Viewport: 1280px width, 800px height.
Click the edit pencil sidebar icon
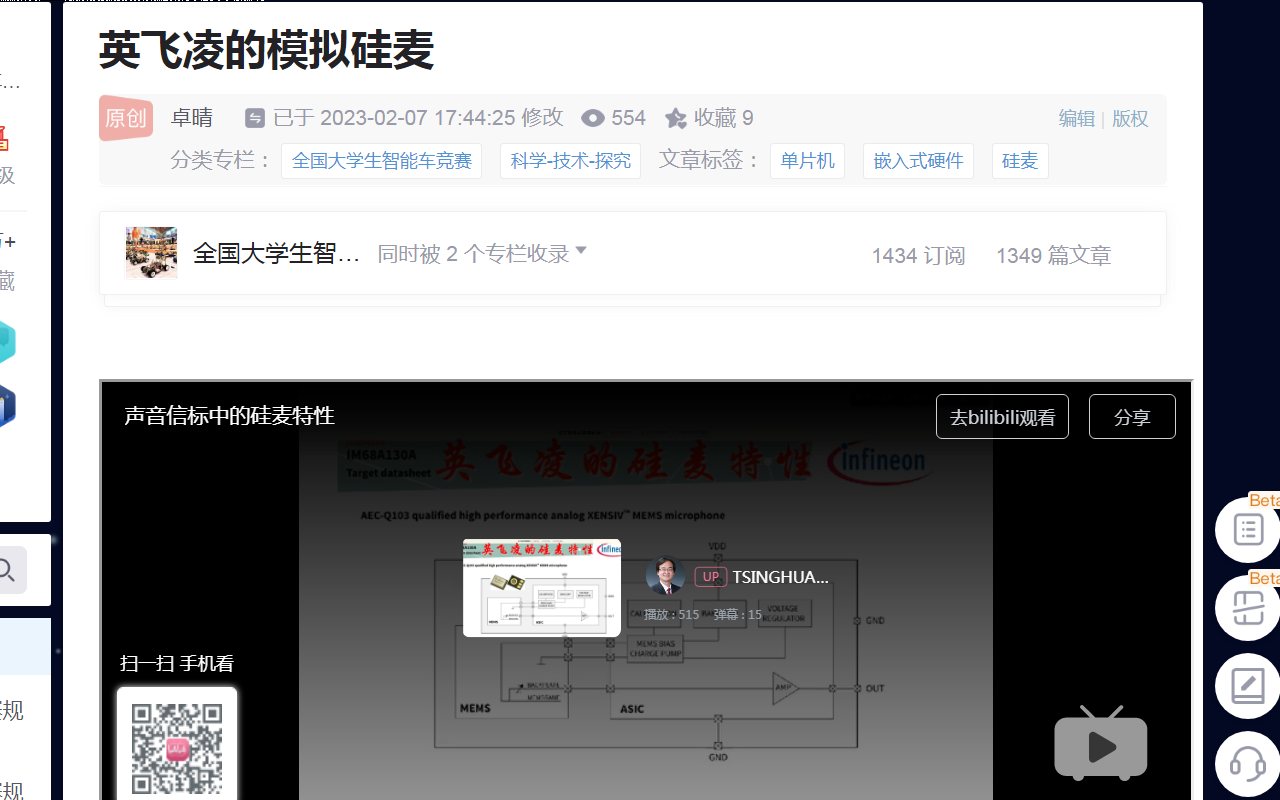point(1248,686)
